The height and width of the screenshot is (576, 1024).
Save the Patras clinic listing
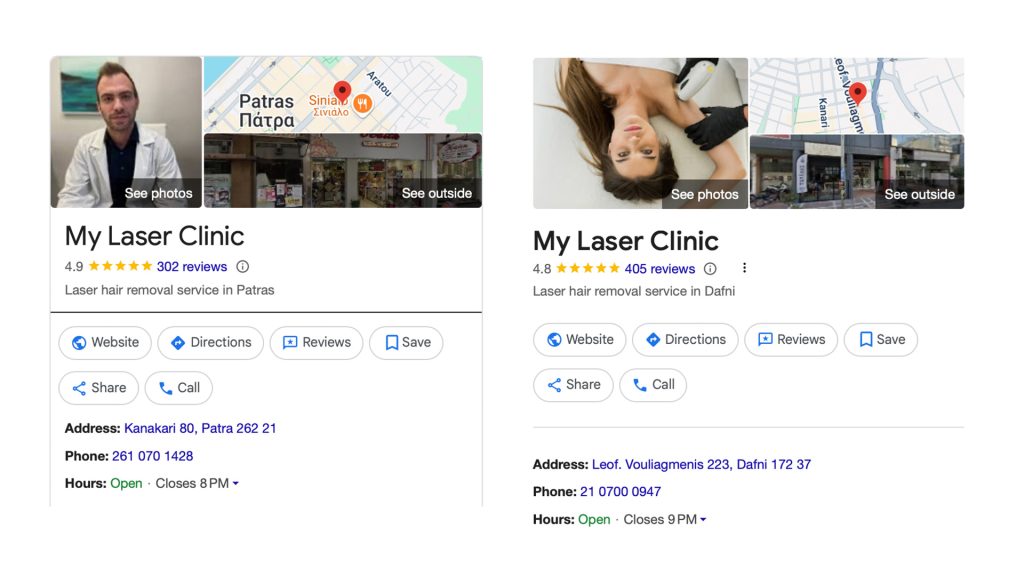pos(406,343)
